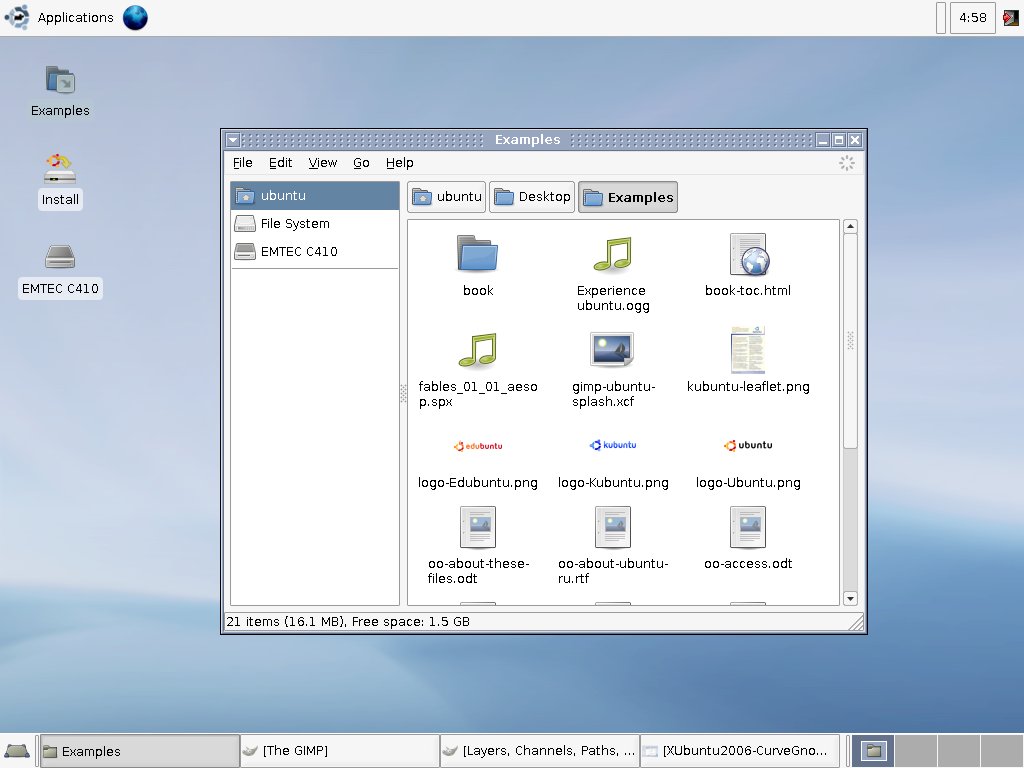Image resolution: width=1024 pixels, height=768 pixels.
Task: Open the View menu
Action: [323, 163]
